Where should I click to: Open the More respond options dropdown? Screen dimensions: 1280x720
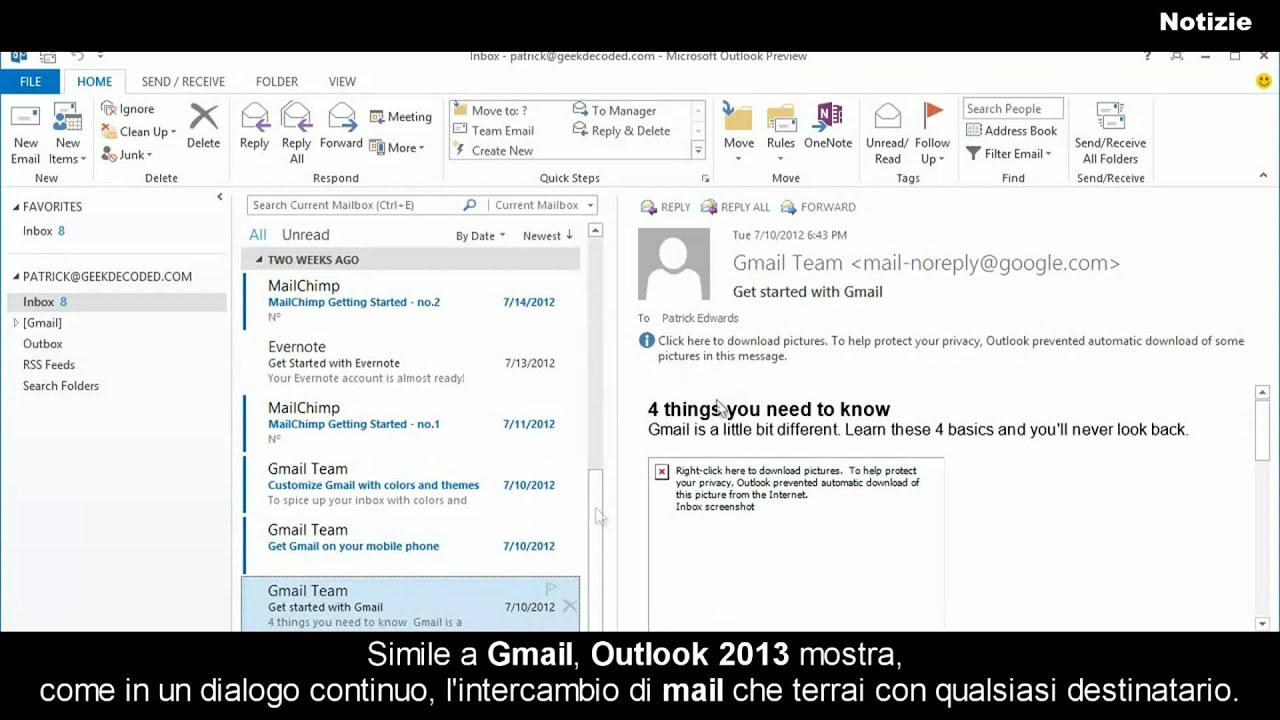(x=397, y=147)
